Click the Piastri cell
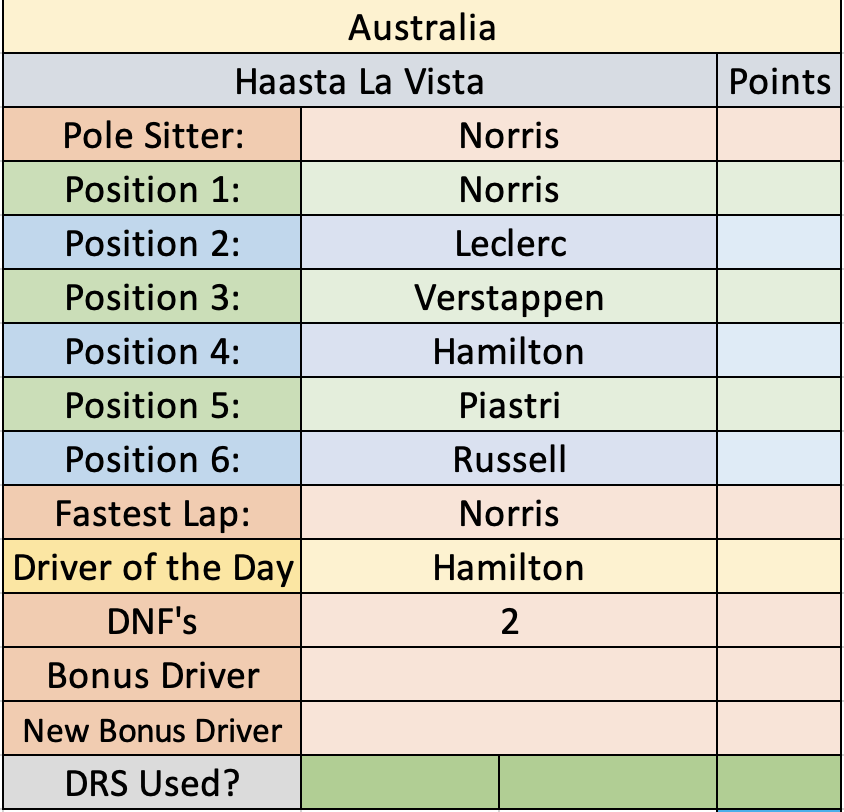The image size is (844, 812). pos(509,405)
